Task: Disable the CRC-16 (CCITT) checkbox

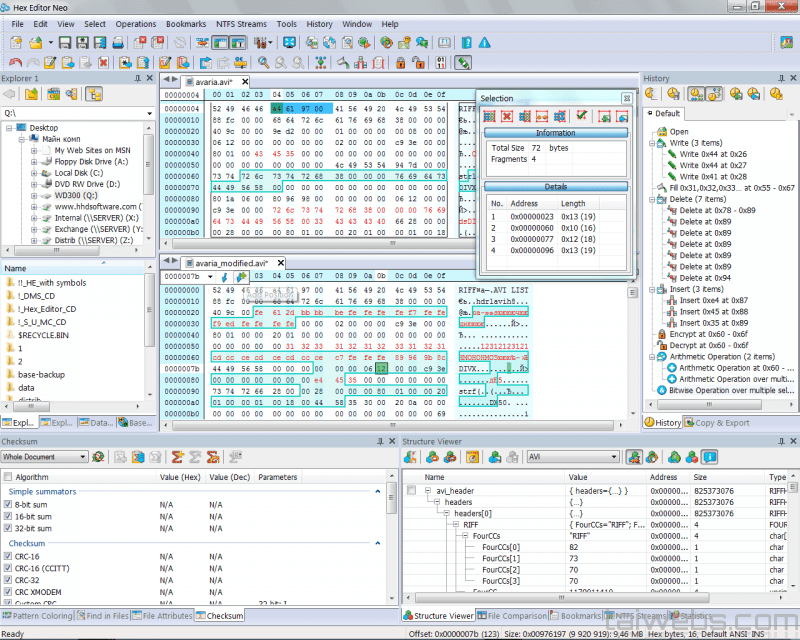Action: (9, 568)
